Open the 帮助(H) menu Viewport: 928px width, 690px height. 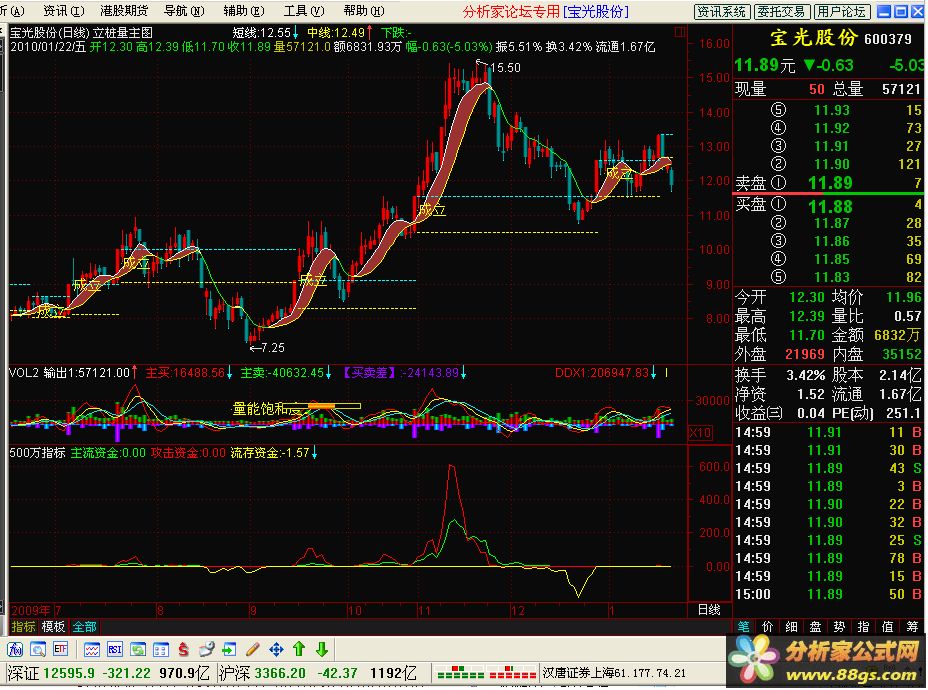(364, 11)
